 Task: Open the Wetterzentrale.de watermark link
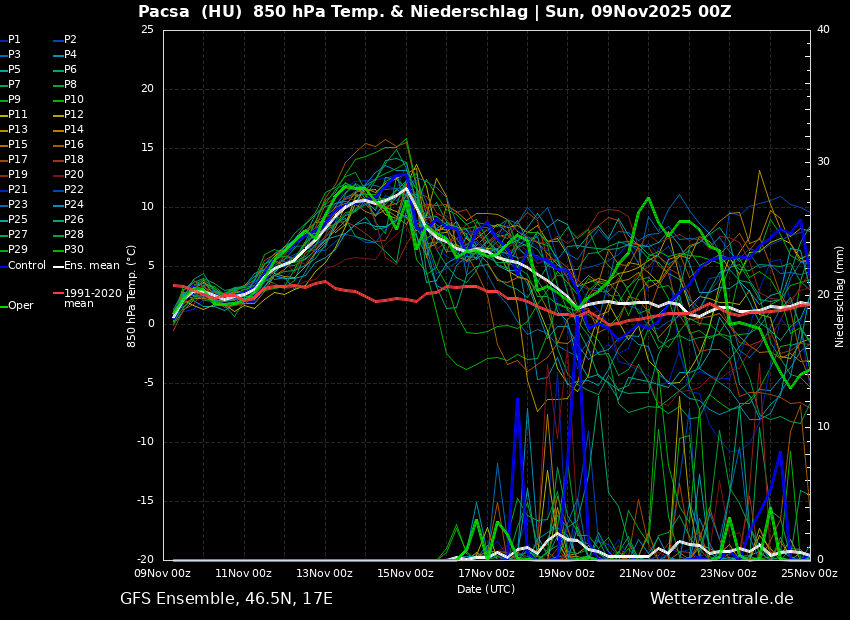[721, 599]
